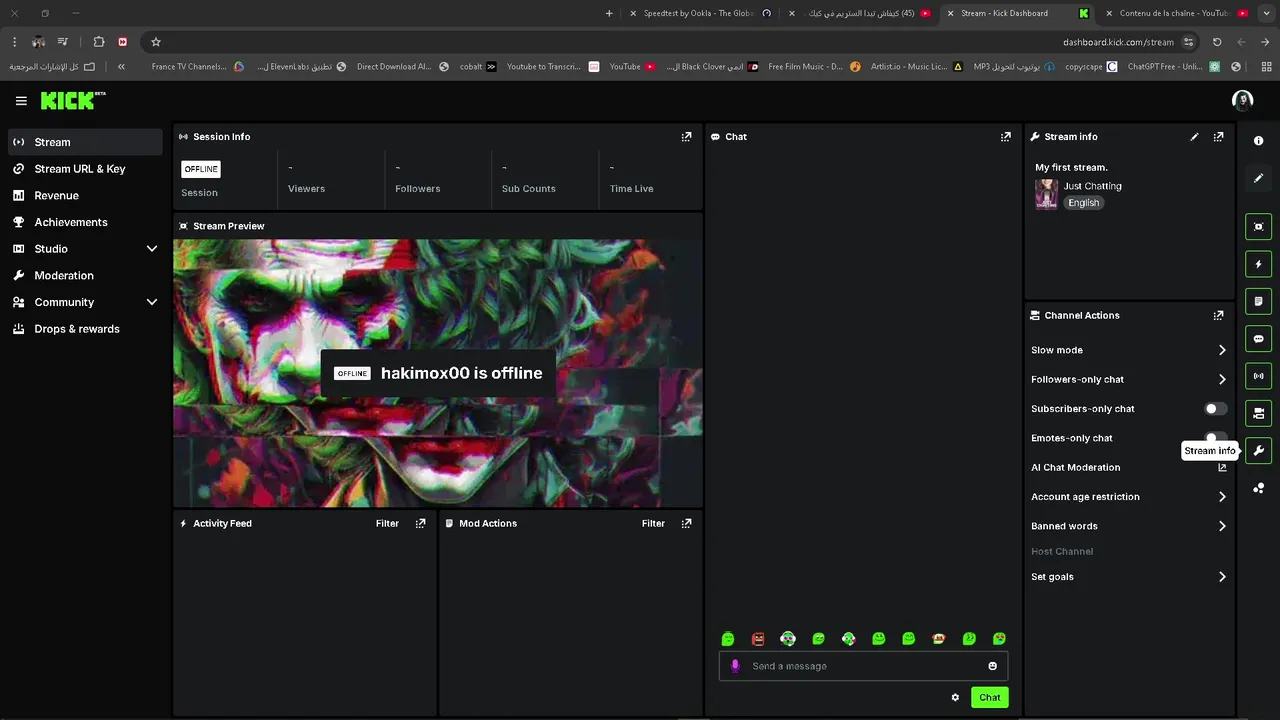The image size is (1280, 720).
Task: Click the Send a message input field
Action: pyautogui.click(x=863, y=666)
